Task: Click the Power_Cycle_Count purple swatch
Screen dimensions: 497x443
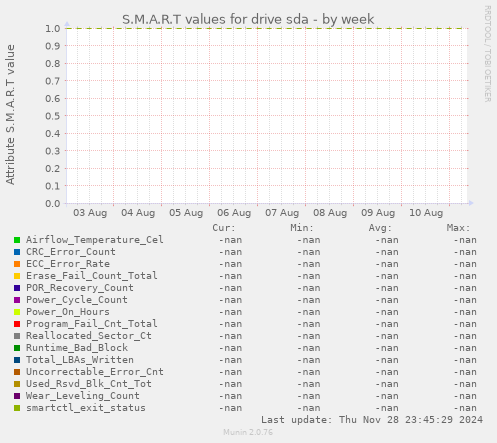Action: (x=17, y=300)
